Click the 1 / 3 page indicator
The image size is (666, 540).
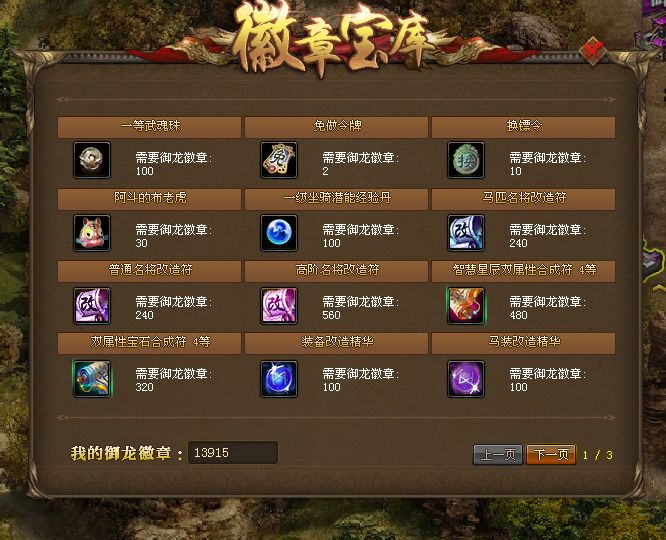tap(598, 455)
